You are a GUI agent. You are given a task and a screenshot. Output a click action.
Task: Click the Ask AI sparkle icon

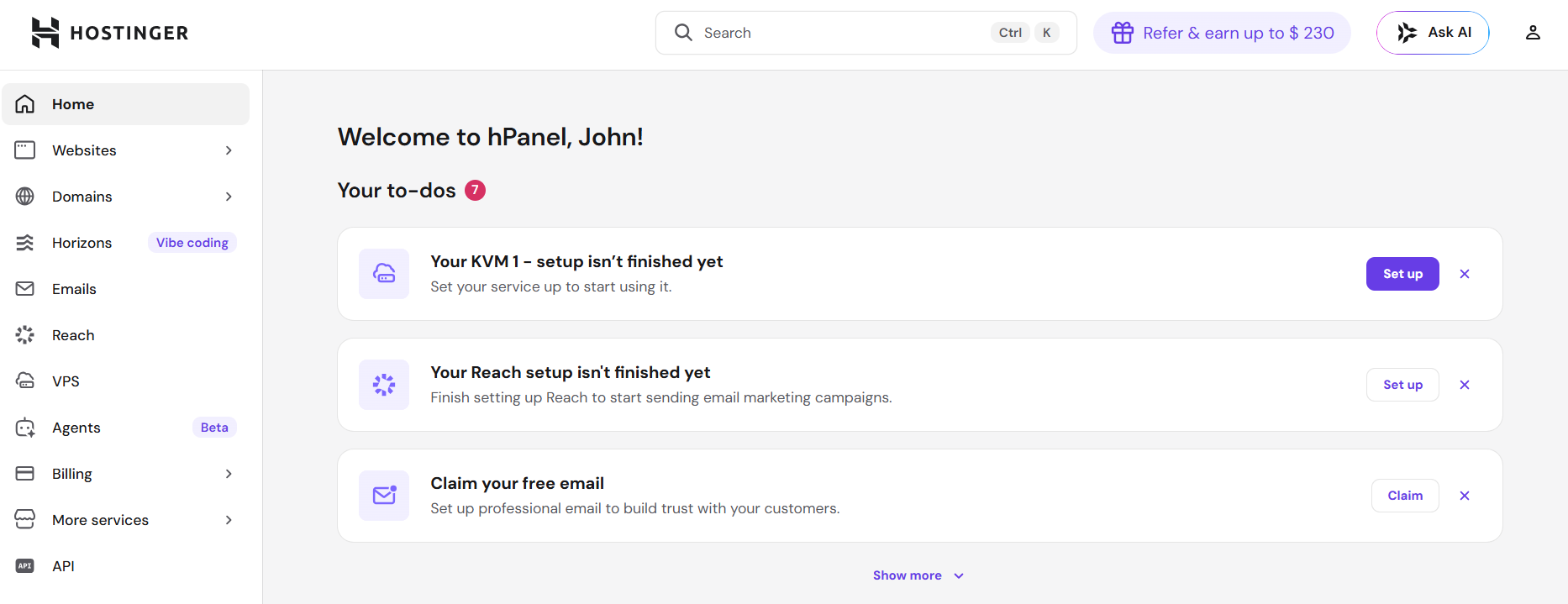tap(1407, 33)
